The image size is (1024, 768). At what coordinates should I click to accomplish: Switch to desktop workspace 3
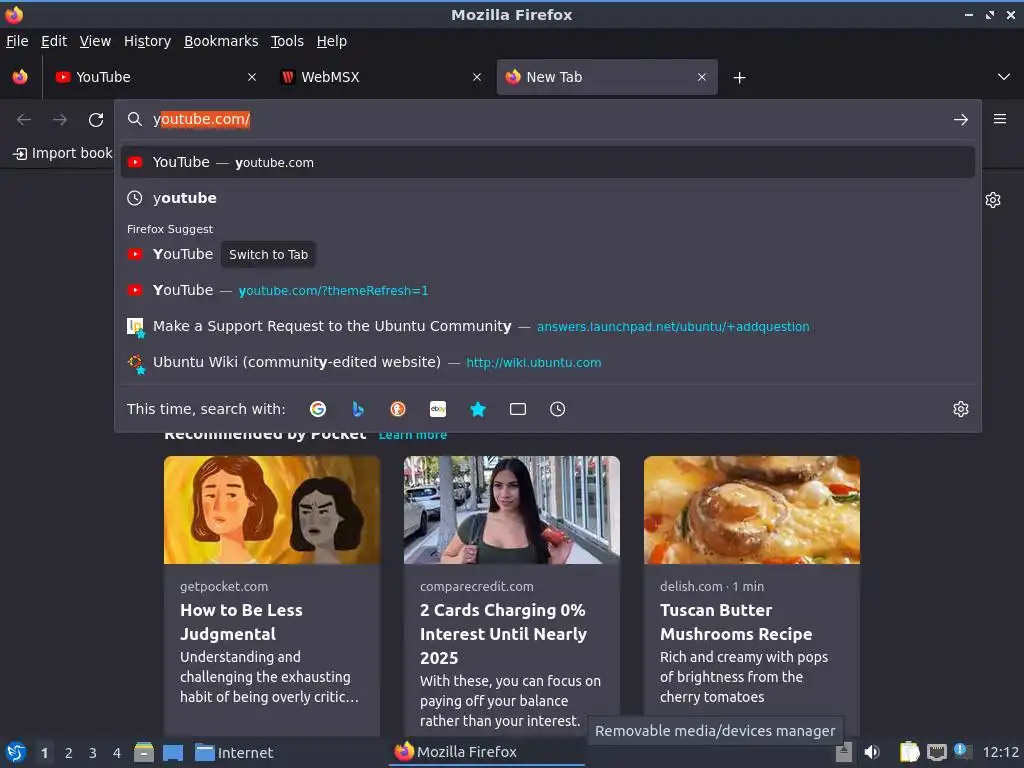pyautogui.click(x=93, y=753)
